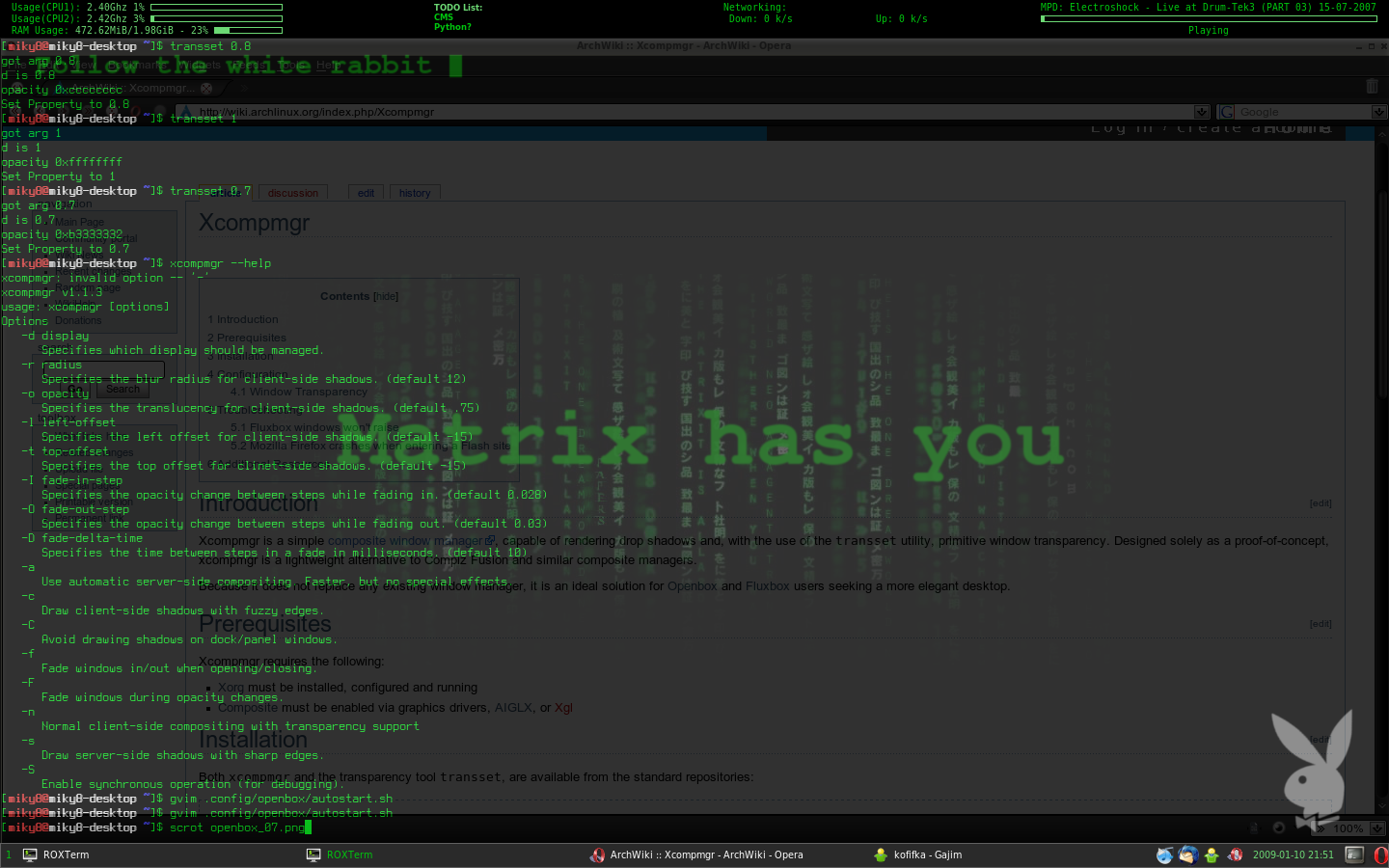
Task: Switch to the ArchWiki Opera taskbar entry
Action: pyautogui.click(x=723, y=854)
